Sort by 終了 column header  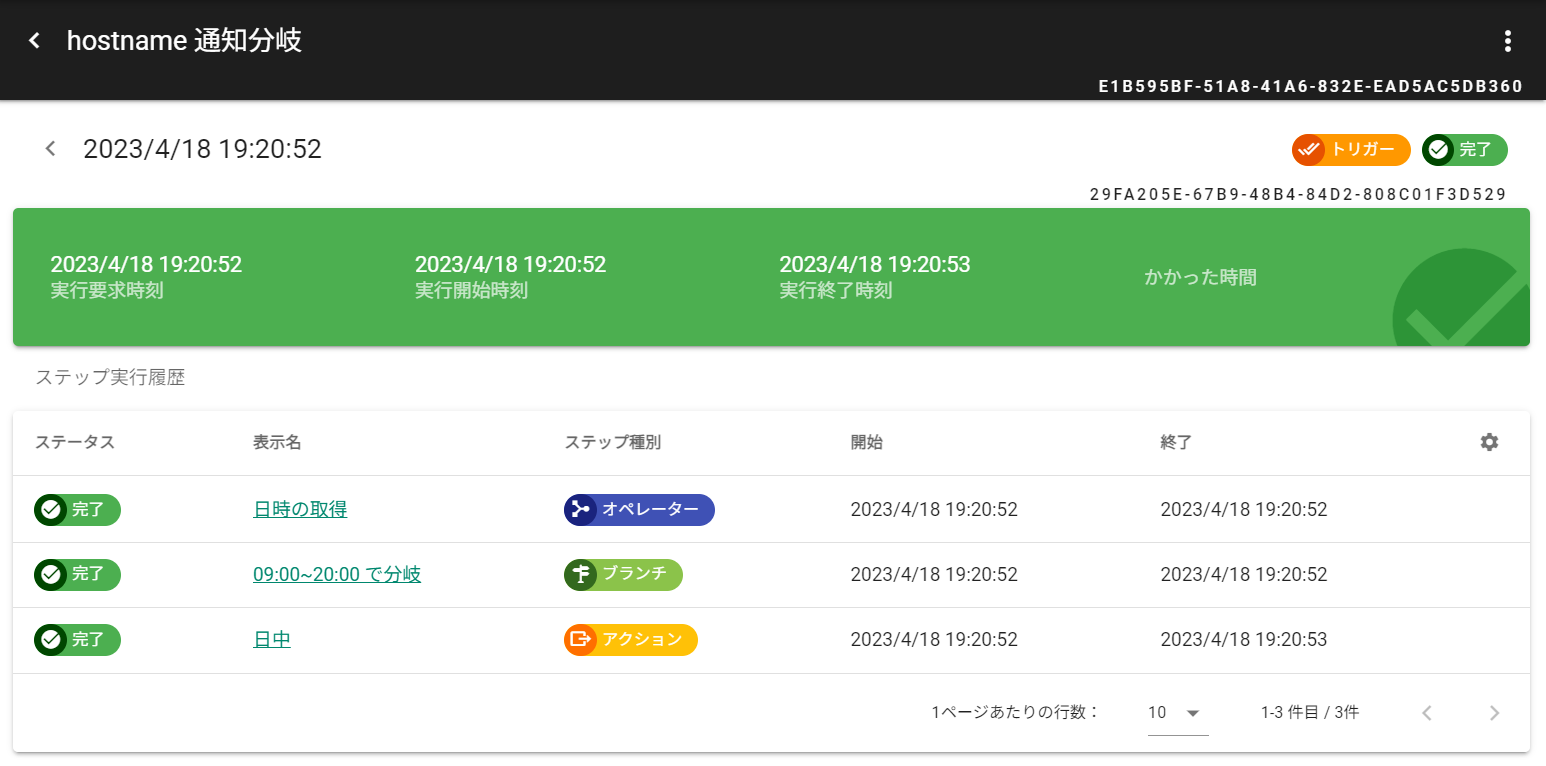[1176, 443]
